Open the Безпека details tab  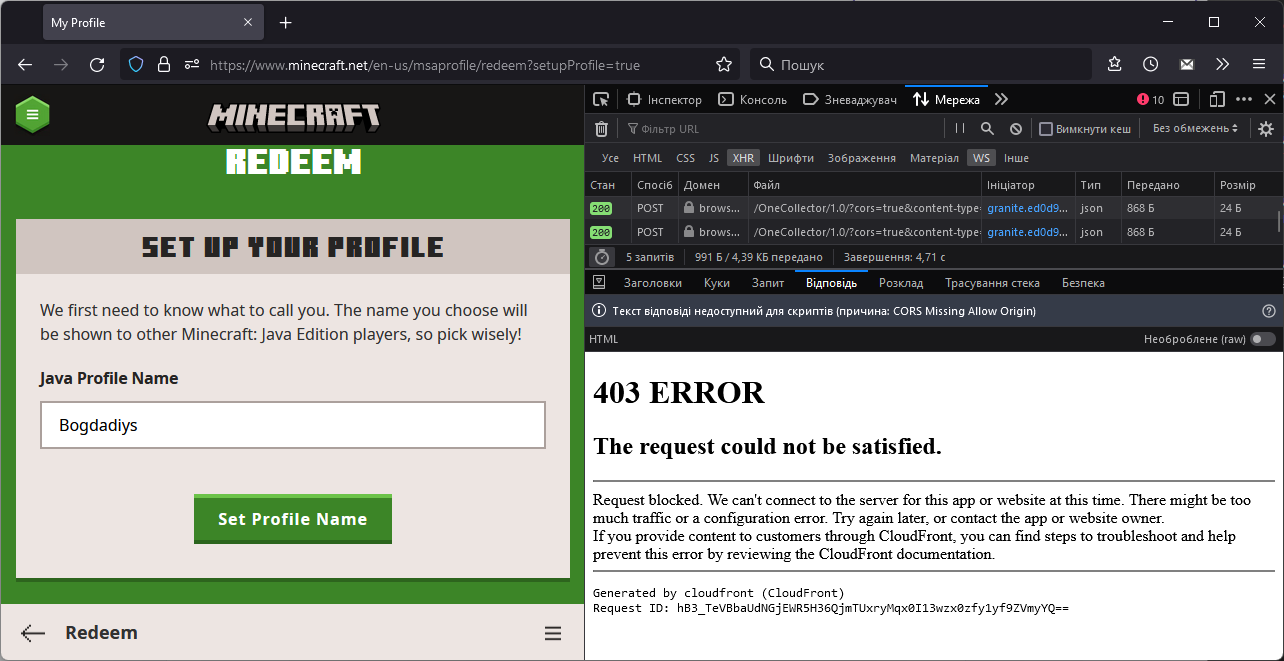pyautogui.click(x=1083, y=283)
